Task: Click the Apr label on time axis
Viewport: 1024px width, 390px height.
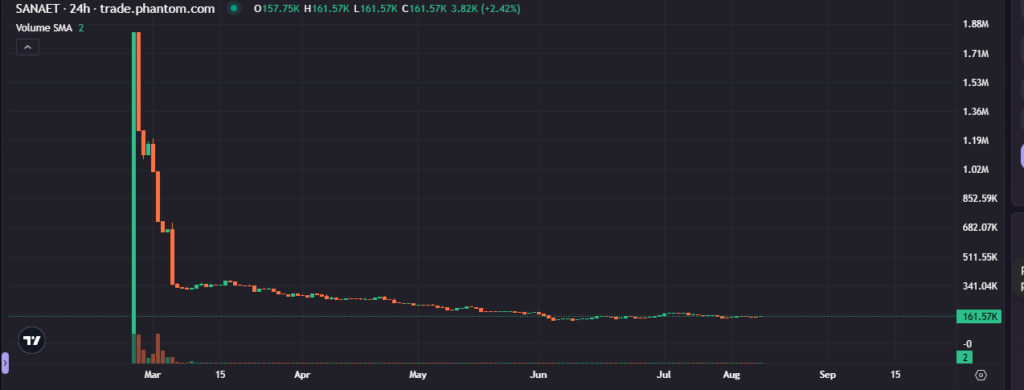Action: (301, 375)
